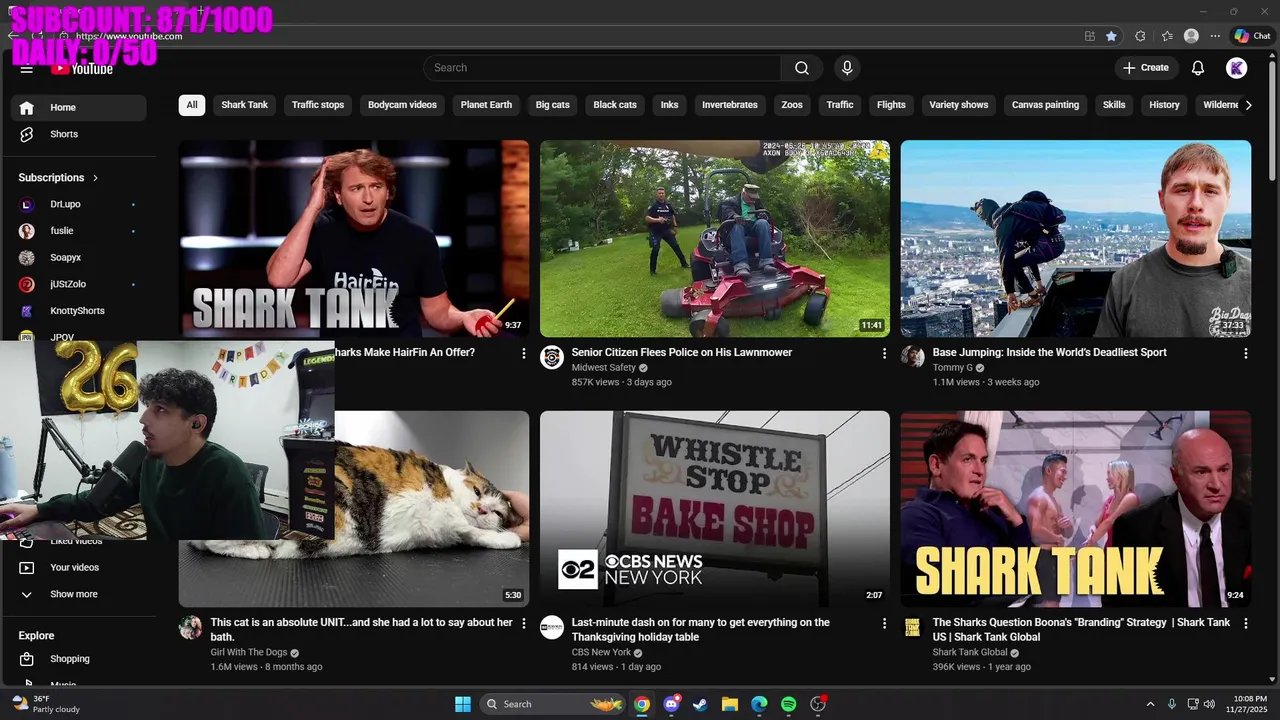Open Shorts in the sidebar

pos(79,134)
